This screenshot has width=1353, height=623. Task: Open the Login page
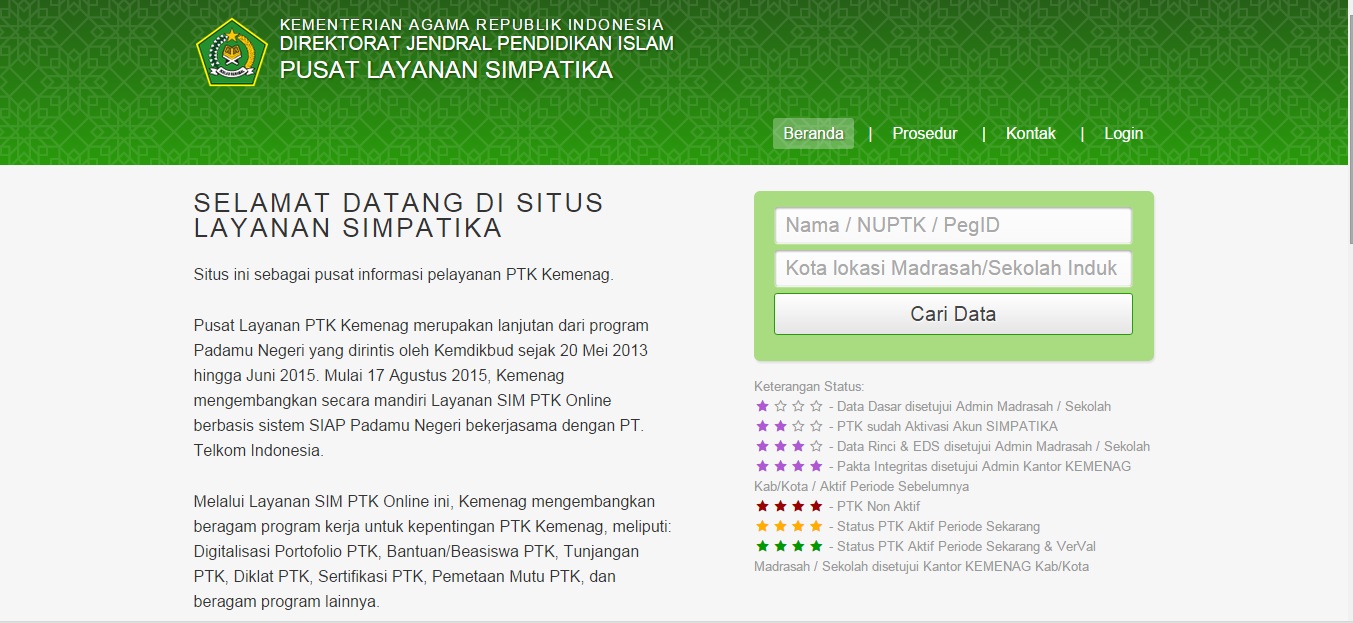click(x=1123, y=133)
